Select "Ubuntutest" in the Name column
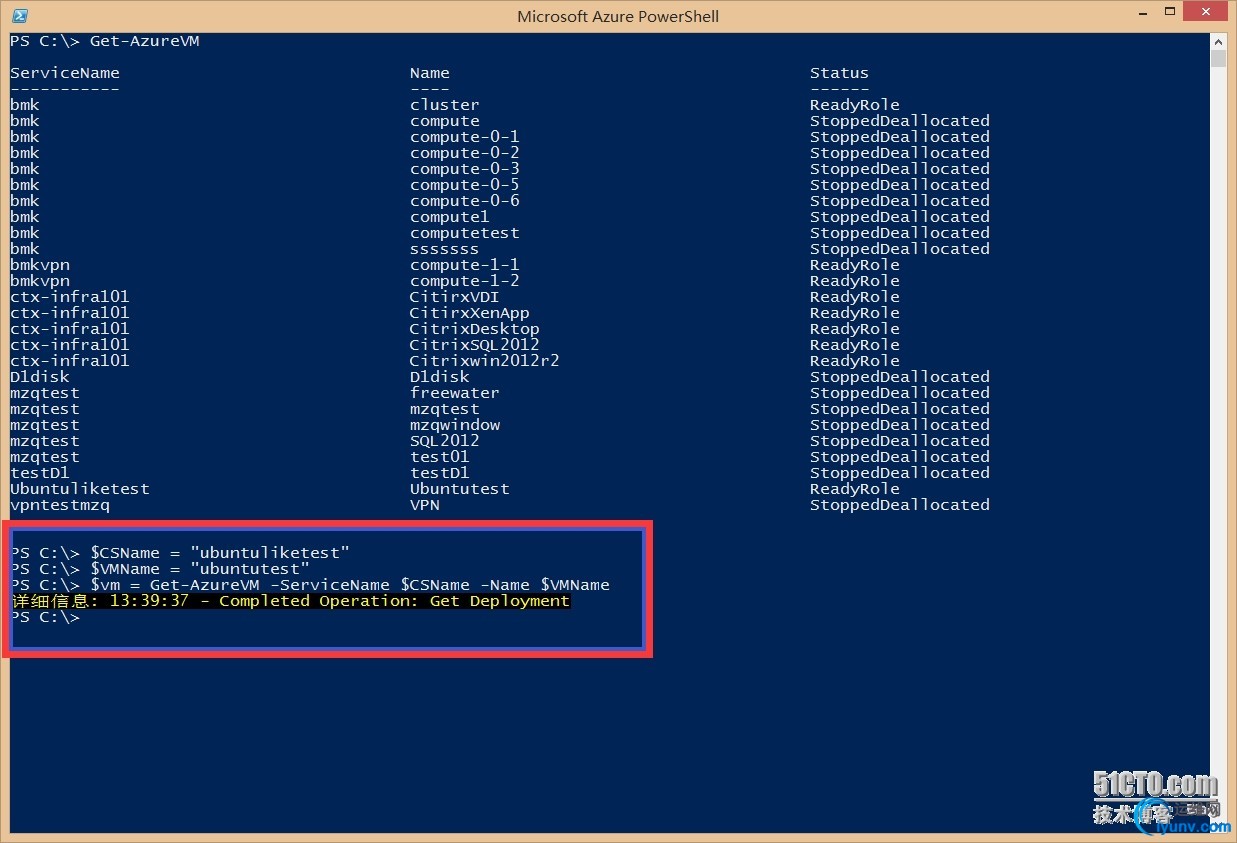 [x=460, y=489]
